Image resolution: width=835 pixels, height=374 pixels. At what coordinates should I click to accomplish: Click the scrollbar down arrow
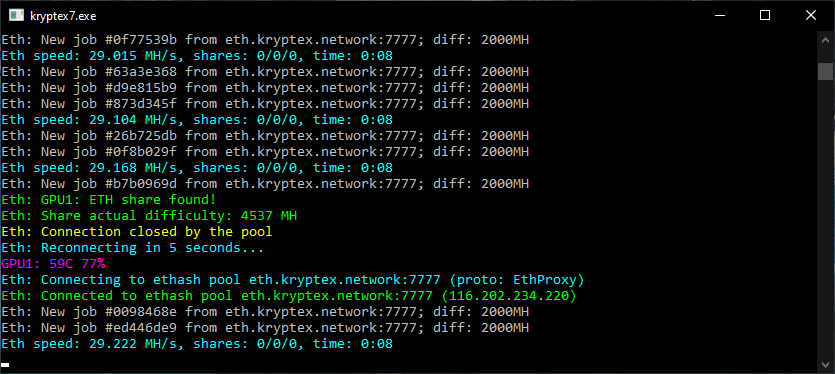(x=825, y=364)
